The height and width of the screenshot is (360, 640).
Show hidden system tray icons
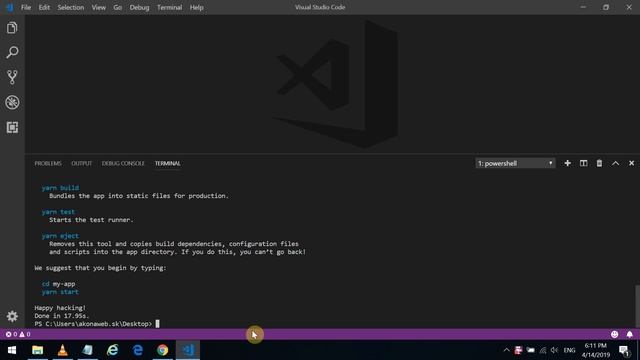click(506, 350)
